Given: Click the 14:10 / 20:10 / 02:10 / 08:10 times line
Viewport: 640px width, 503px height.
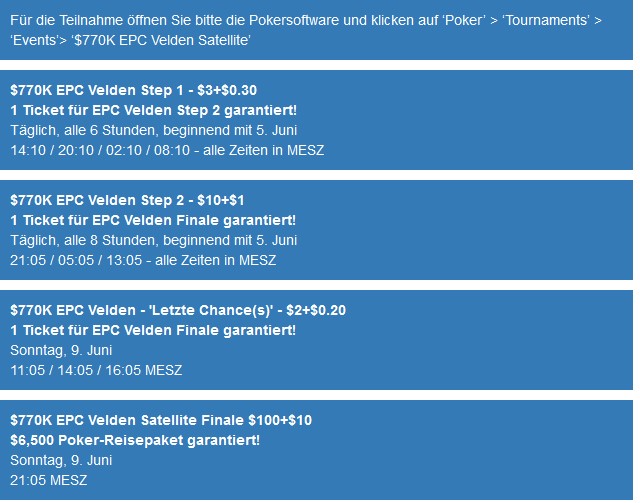Looking at the screenshot, I should coord(167,150).
